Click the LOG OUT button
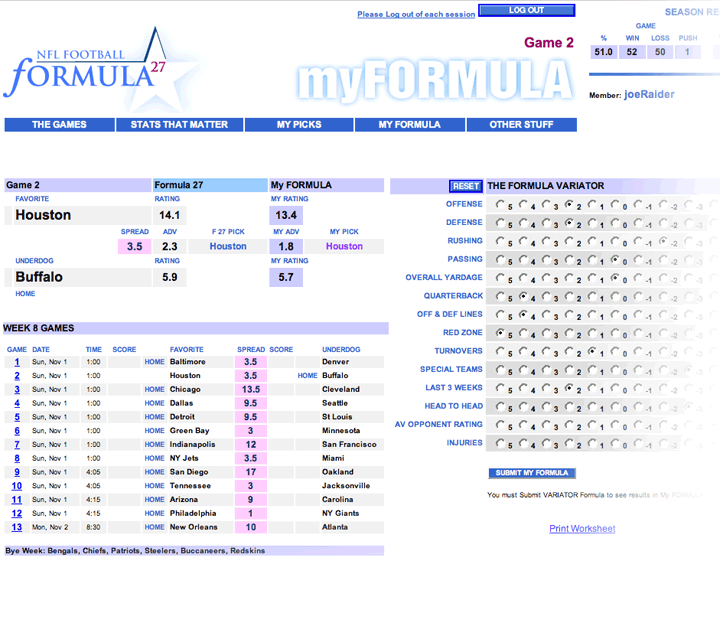720x639 pixels. 526,10
